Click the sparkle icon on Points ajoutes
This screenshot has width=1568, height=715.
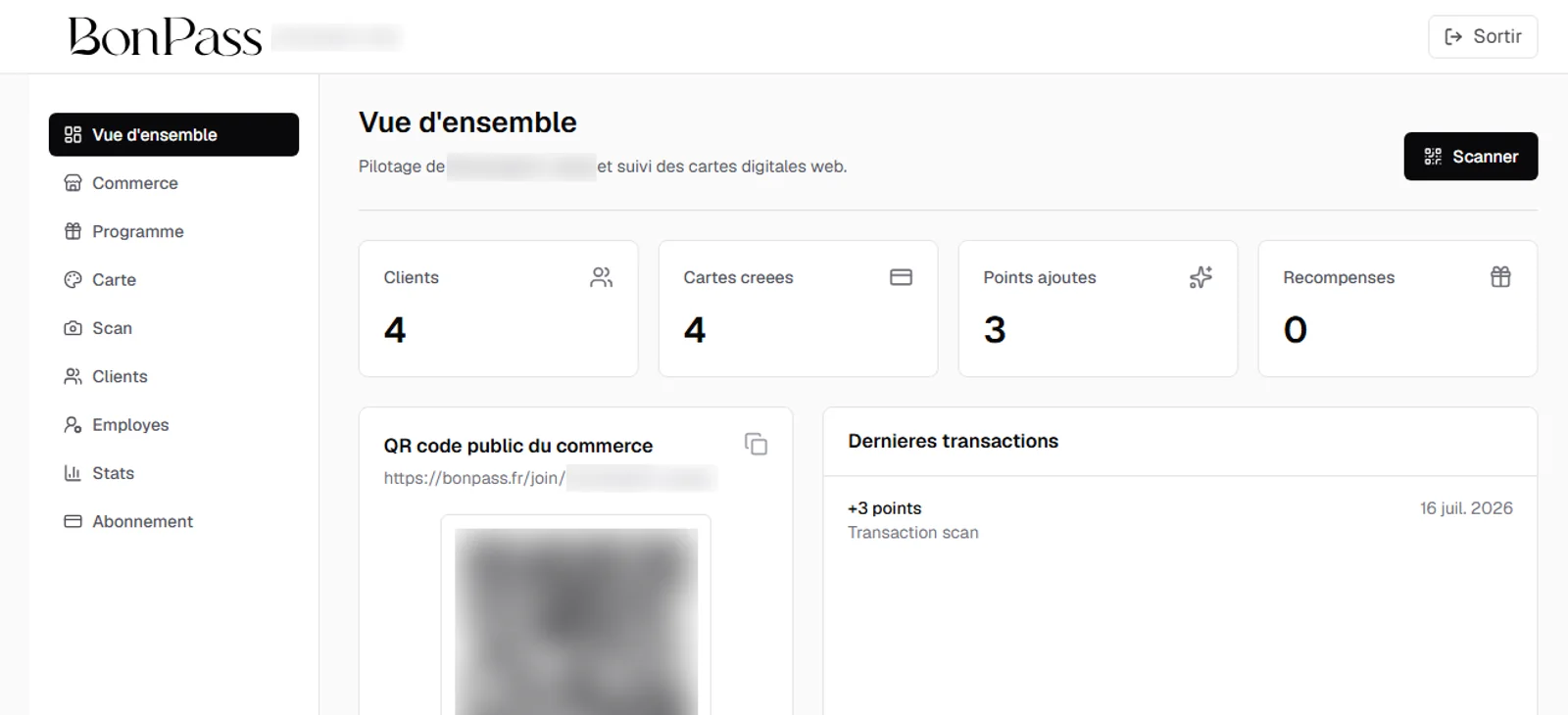pos(1200,277)
